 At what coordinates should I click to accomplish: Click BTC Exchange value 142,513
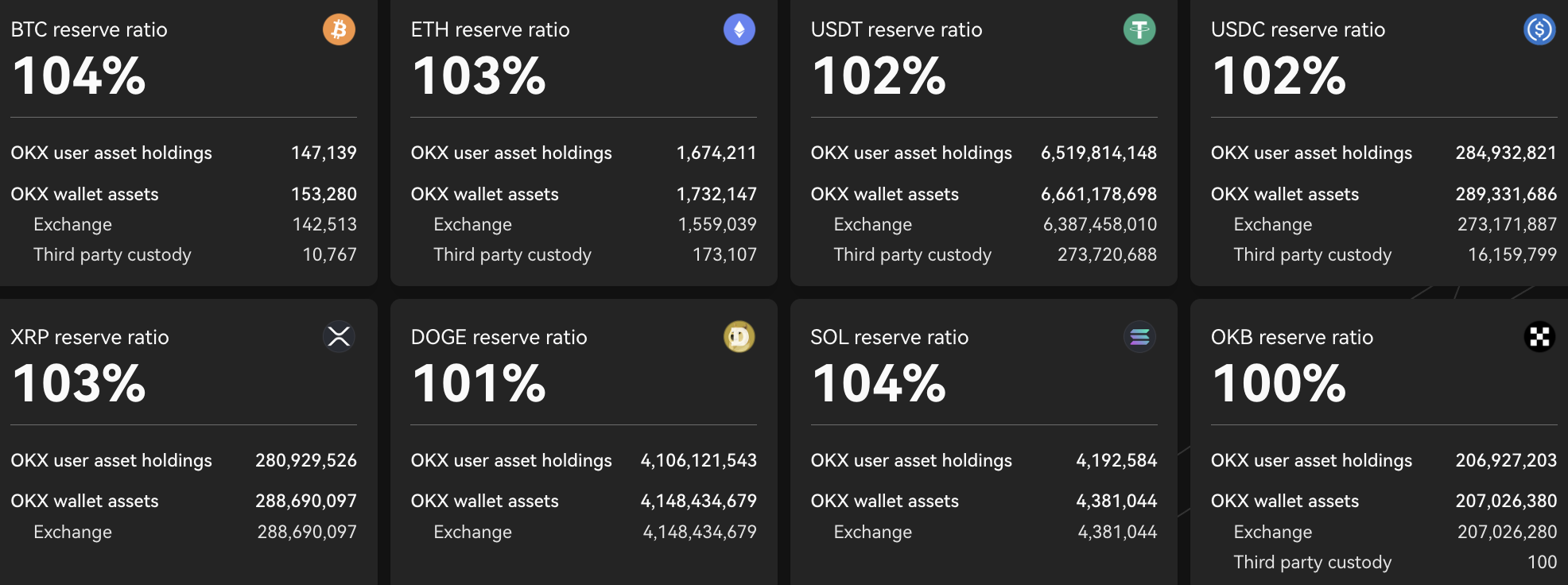[x=324, y=224]
